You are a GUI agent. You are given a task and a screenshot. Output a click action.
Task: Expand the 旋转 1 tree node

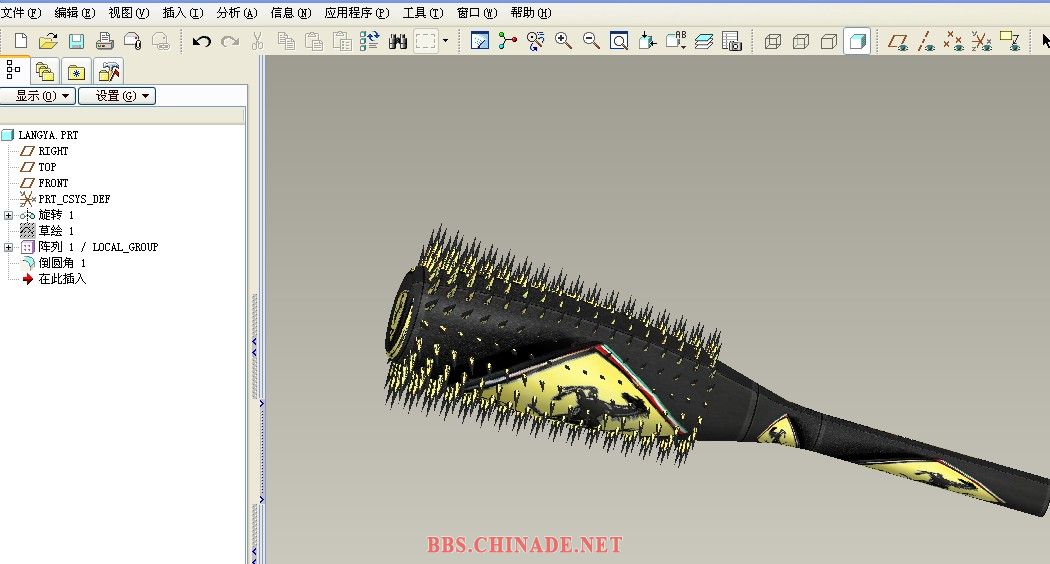coord(9,215)
